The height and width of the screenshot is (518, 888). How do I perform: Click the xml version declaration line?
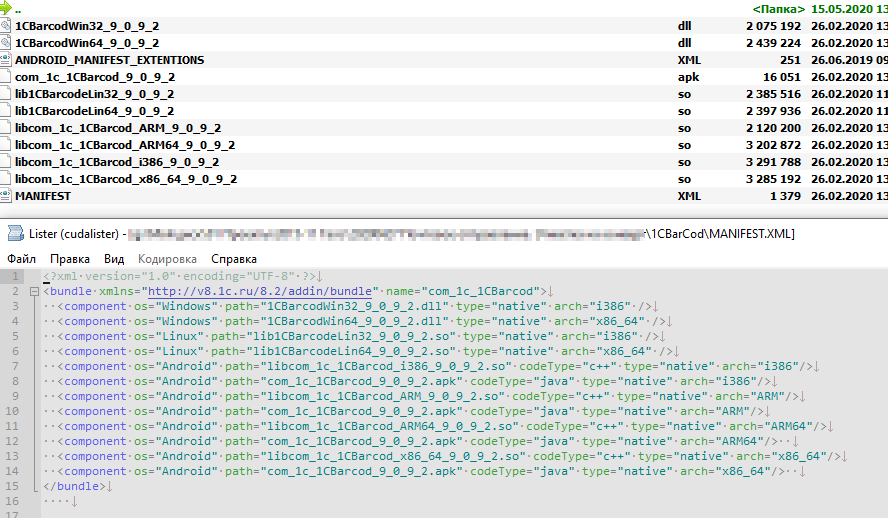click(x=180, y=276)
